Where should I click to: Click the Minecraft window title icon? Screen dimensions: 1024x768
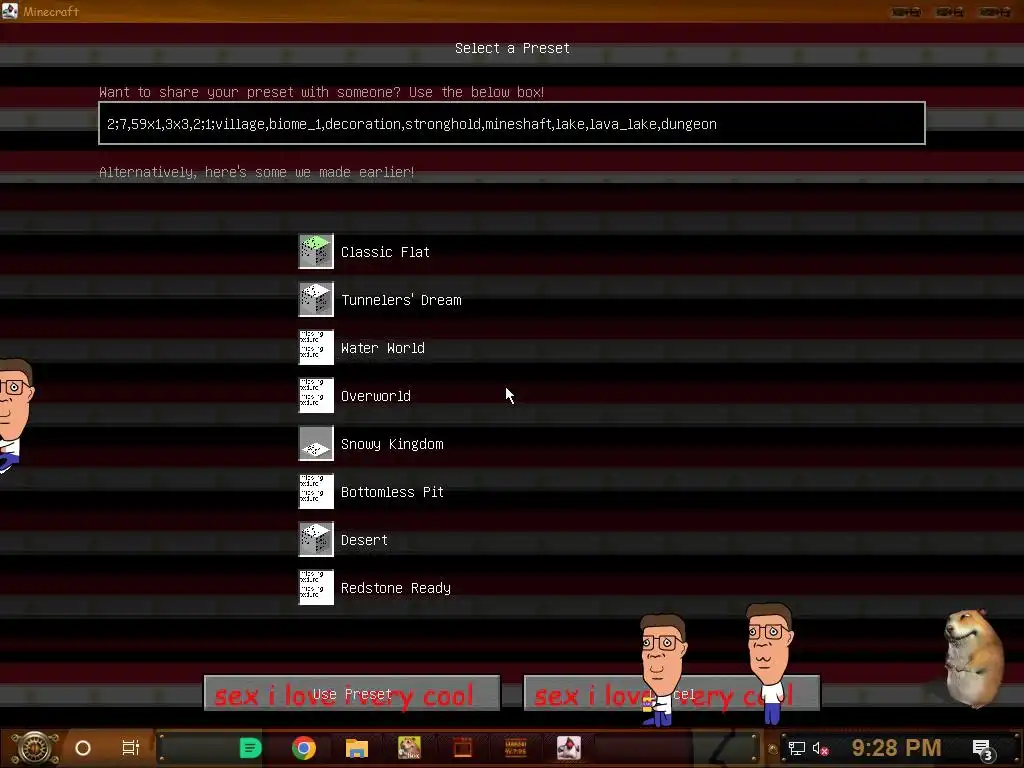pyautogui.click(x=9, y=10)
